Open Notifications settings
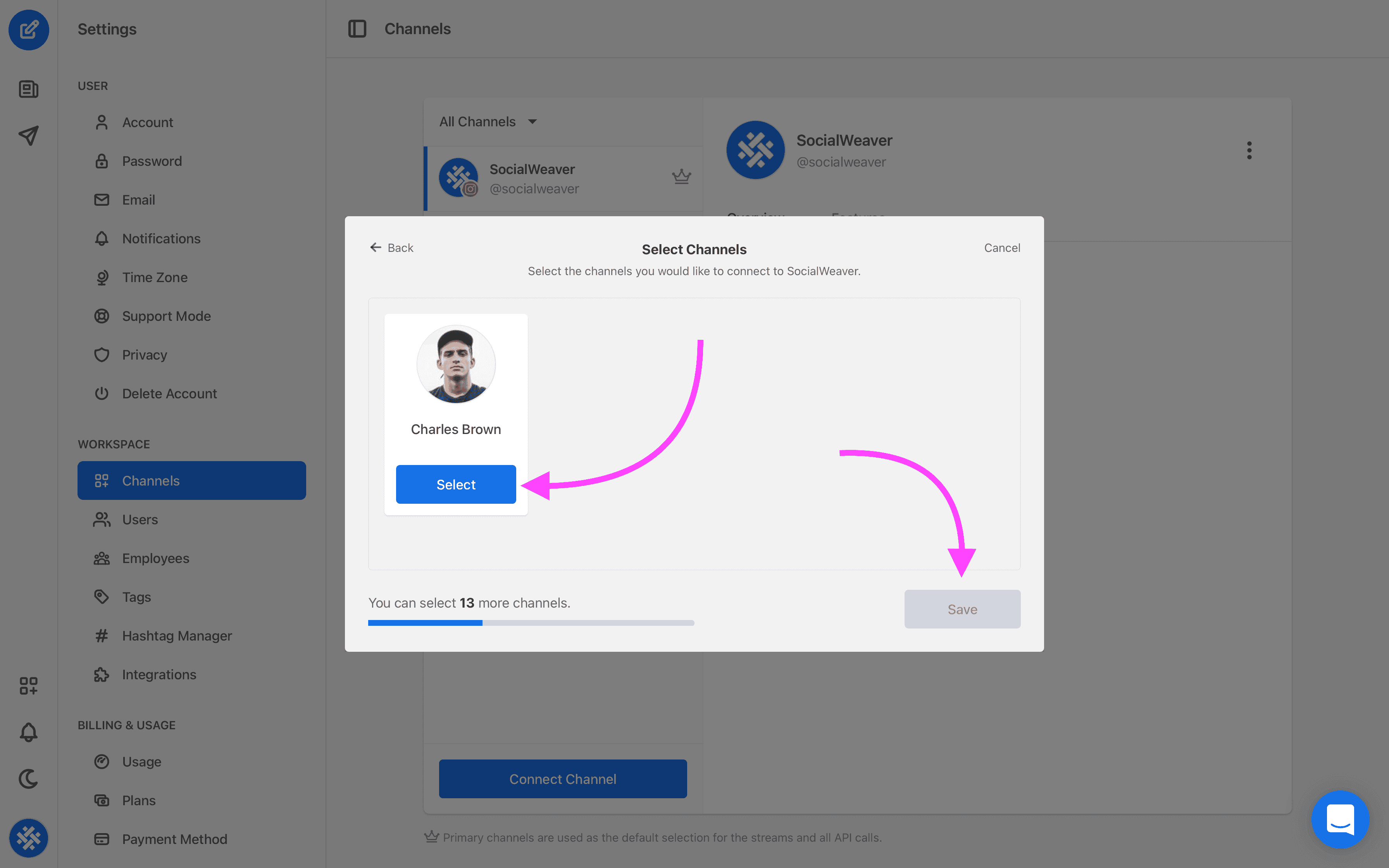The width and height of the screenshot is (1389, 868). pyautogui.click(x=192, y=238)
